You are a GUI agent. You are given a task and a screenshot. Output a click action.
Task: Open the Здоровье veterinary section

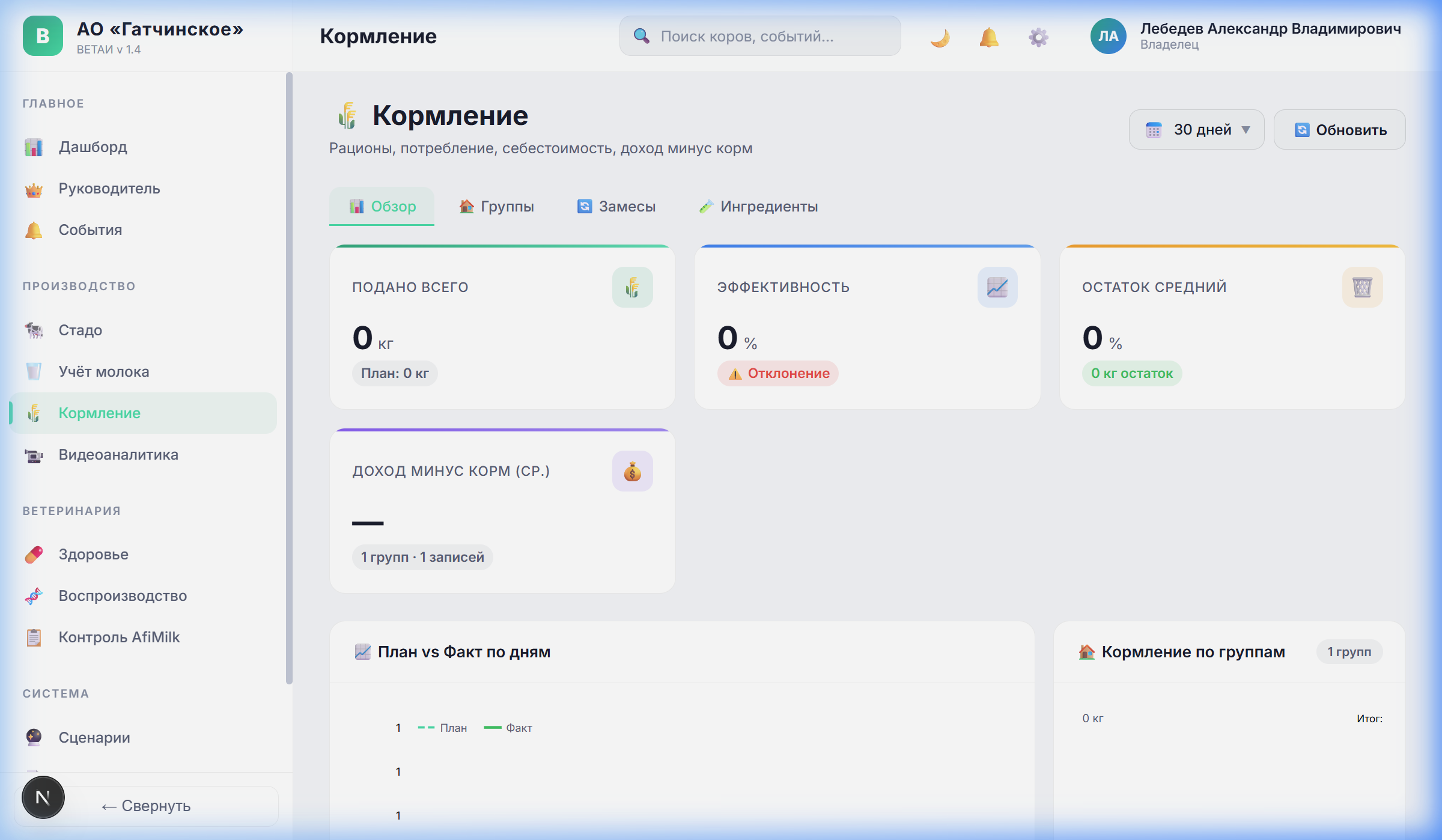[x=93, y=554]
